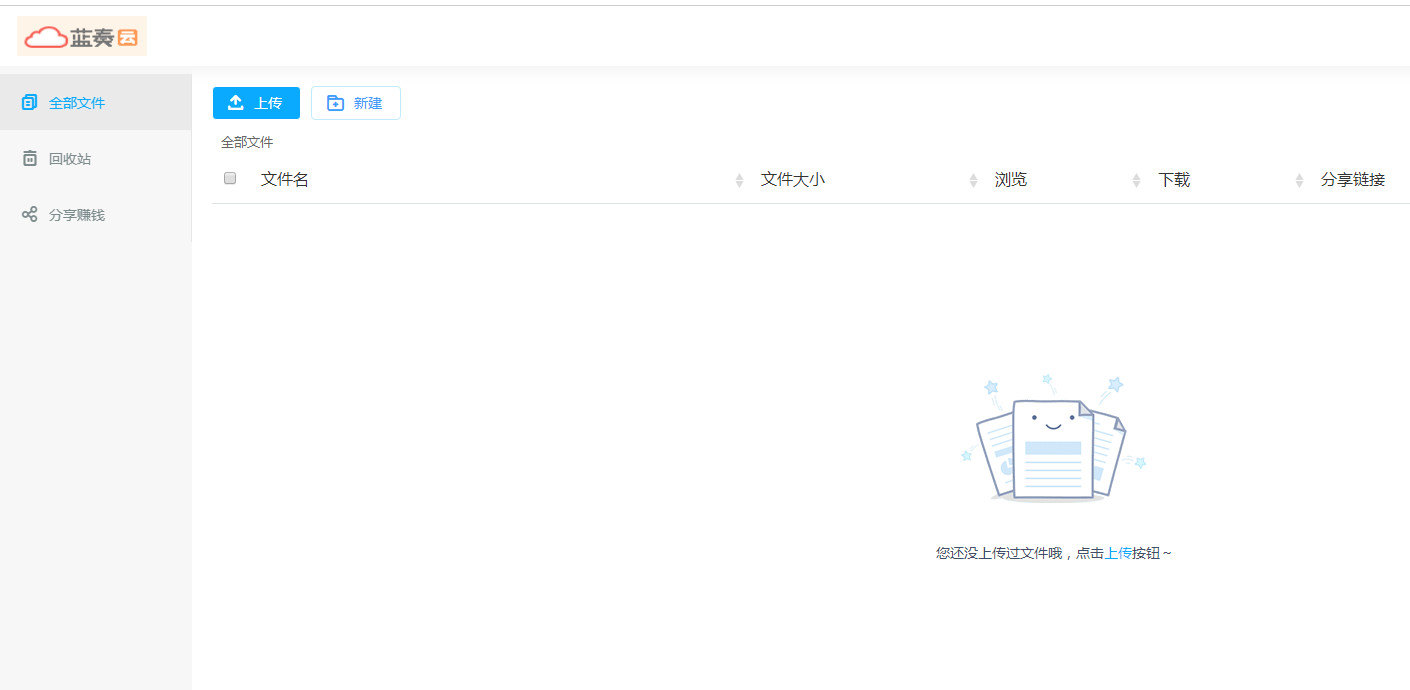
Task: Select the 分享赚钱 label in the sidebar menu
Action: click(x=77, y=214)
